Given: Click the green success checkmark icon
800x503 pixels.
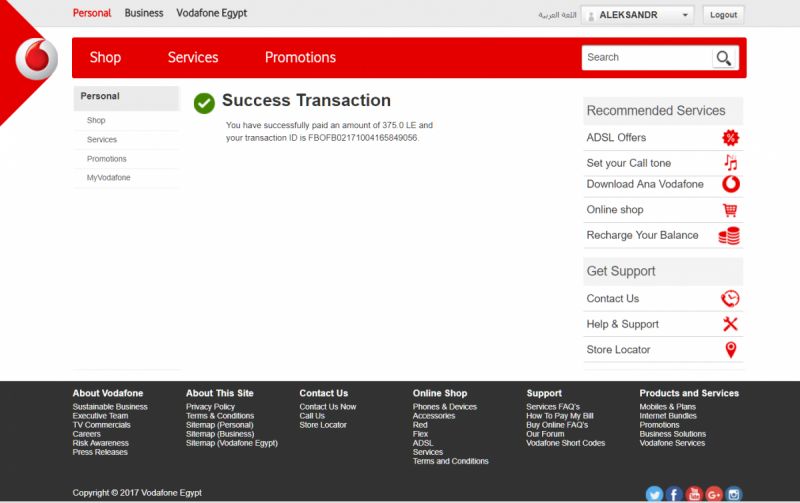Looking at the screenshot, I should [204, 104].
